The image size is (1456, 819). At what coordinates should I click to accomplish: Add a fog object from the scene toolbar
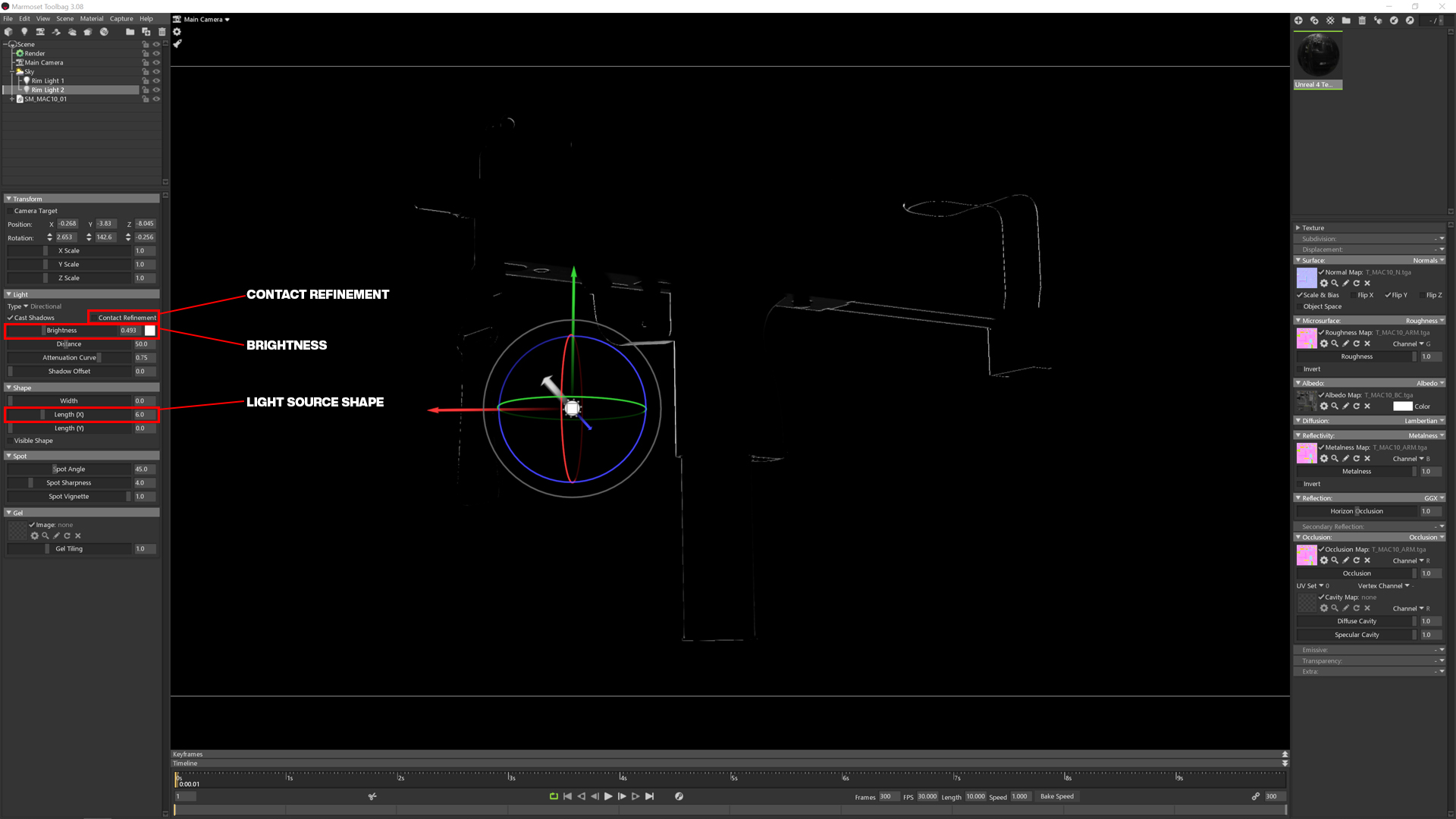coord(72,32)
